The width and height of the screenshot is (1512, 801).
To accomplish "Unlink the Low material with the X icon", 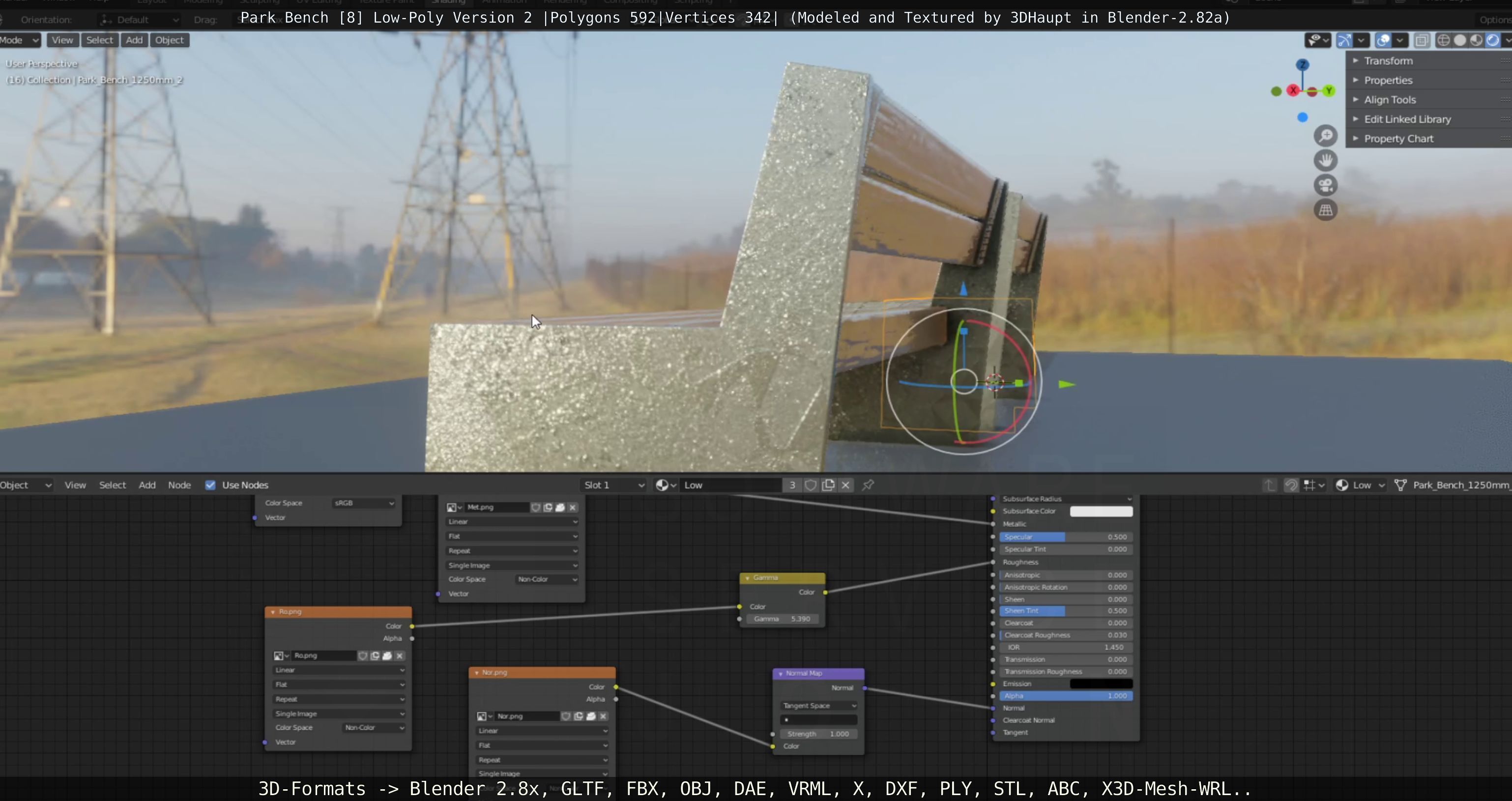I will (845, 486).
